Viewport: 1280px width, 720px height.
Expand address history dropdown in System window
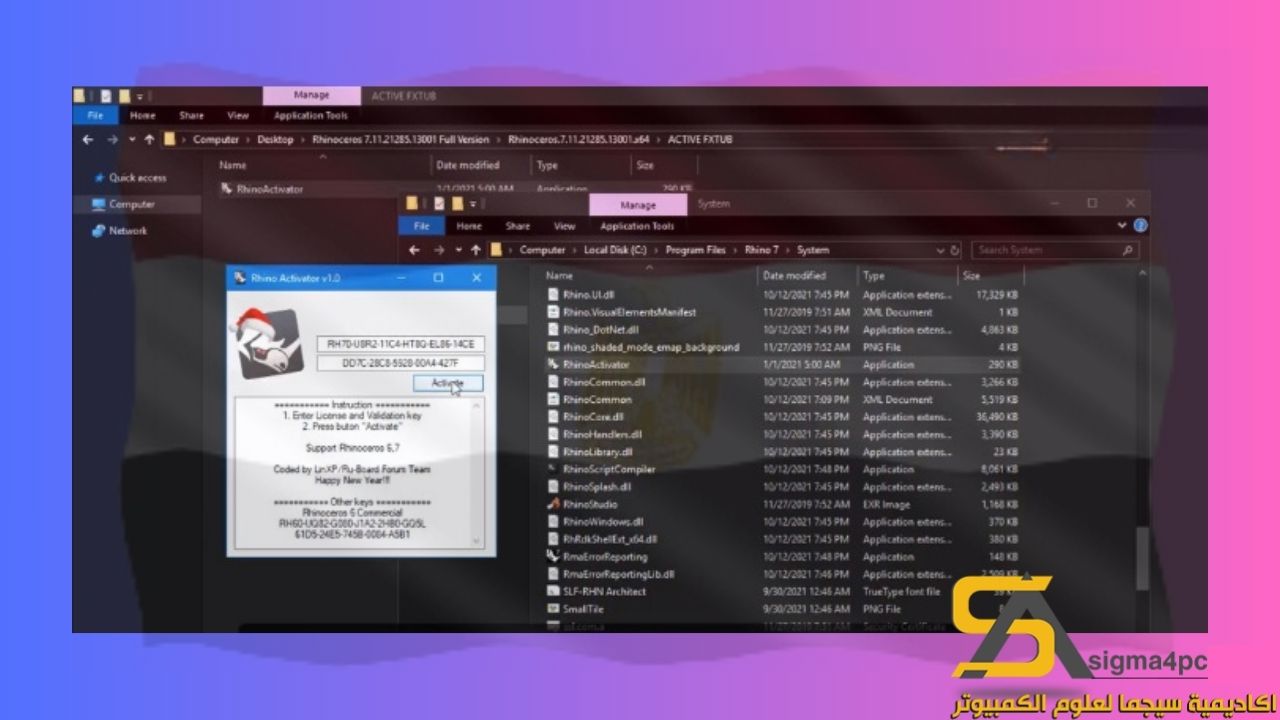(941, 250)
